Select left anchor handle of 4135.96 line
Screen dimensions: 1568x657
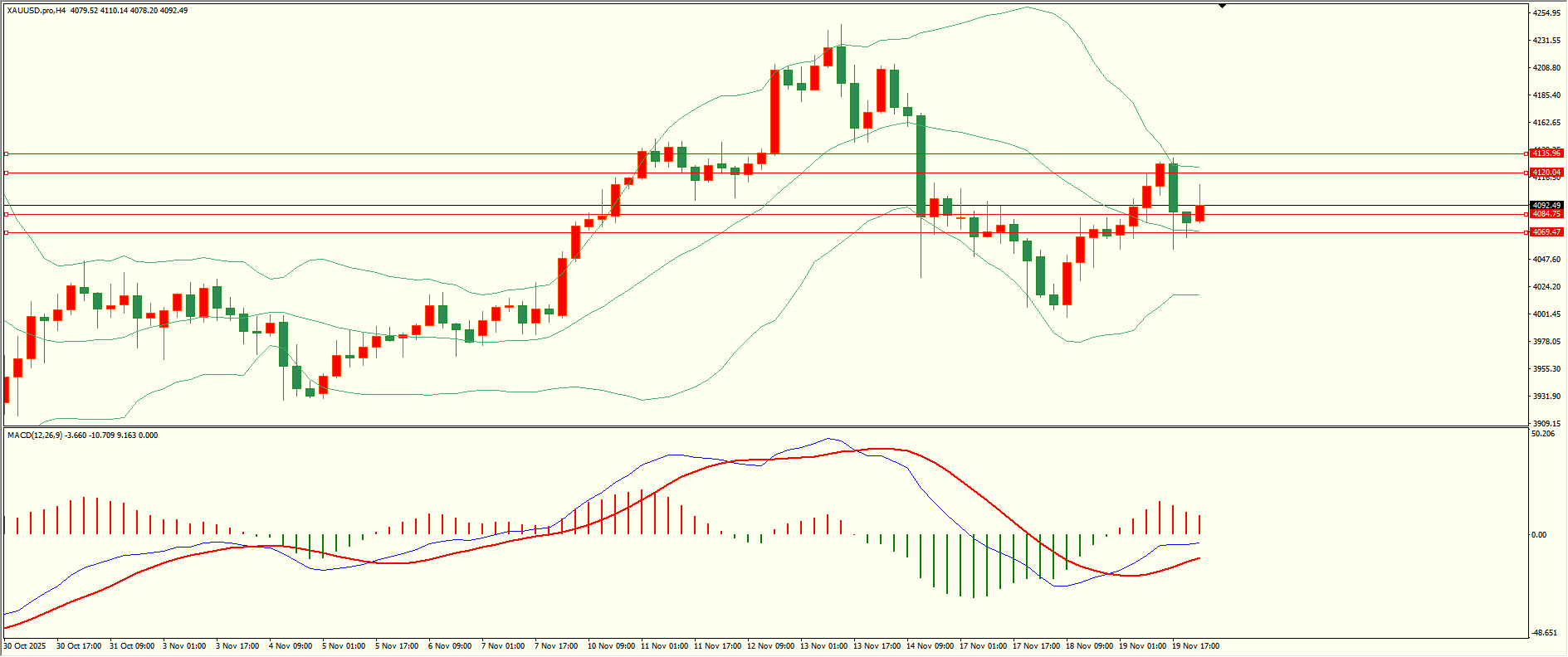pyautogui.click(x=7, y=153)
